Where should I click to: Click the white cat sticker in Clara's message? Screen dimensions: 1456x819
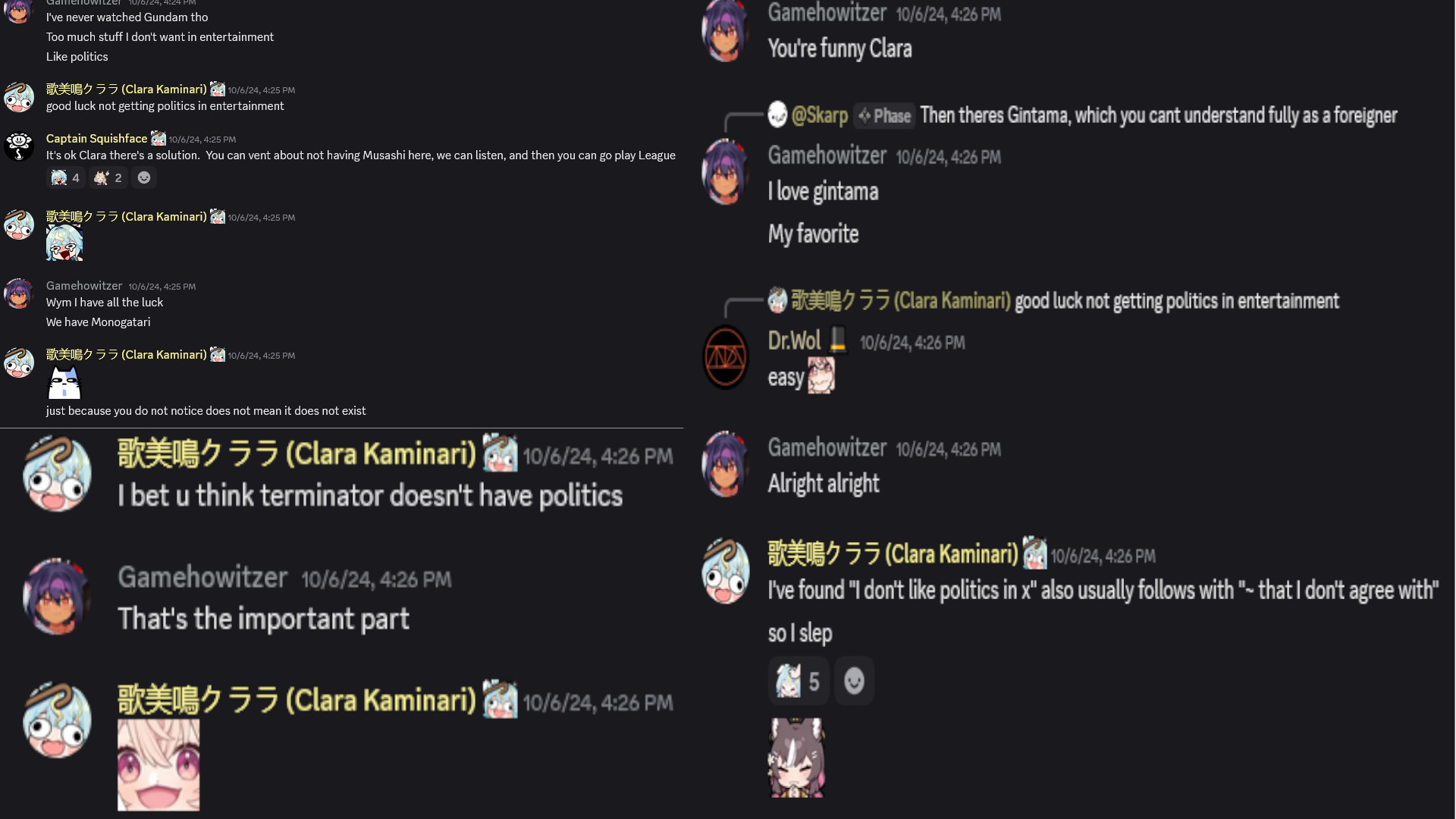64,382
